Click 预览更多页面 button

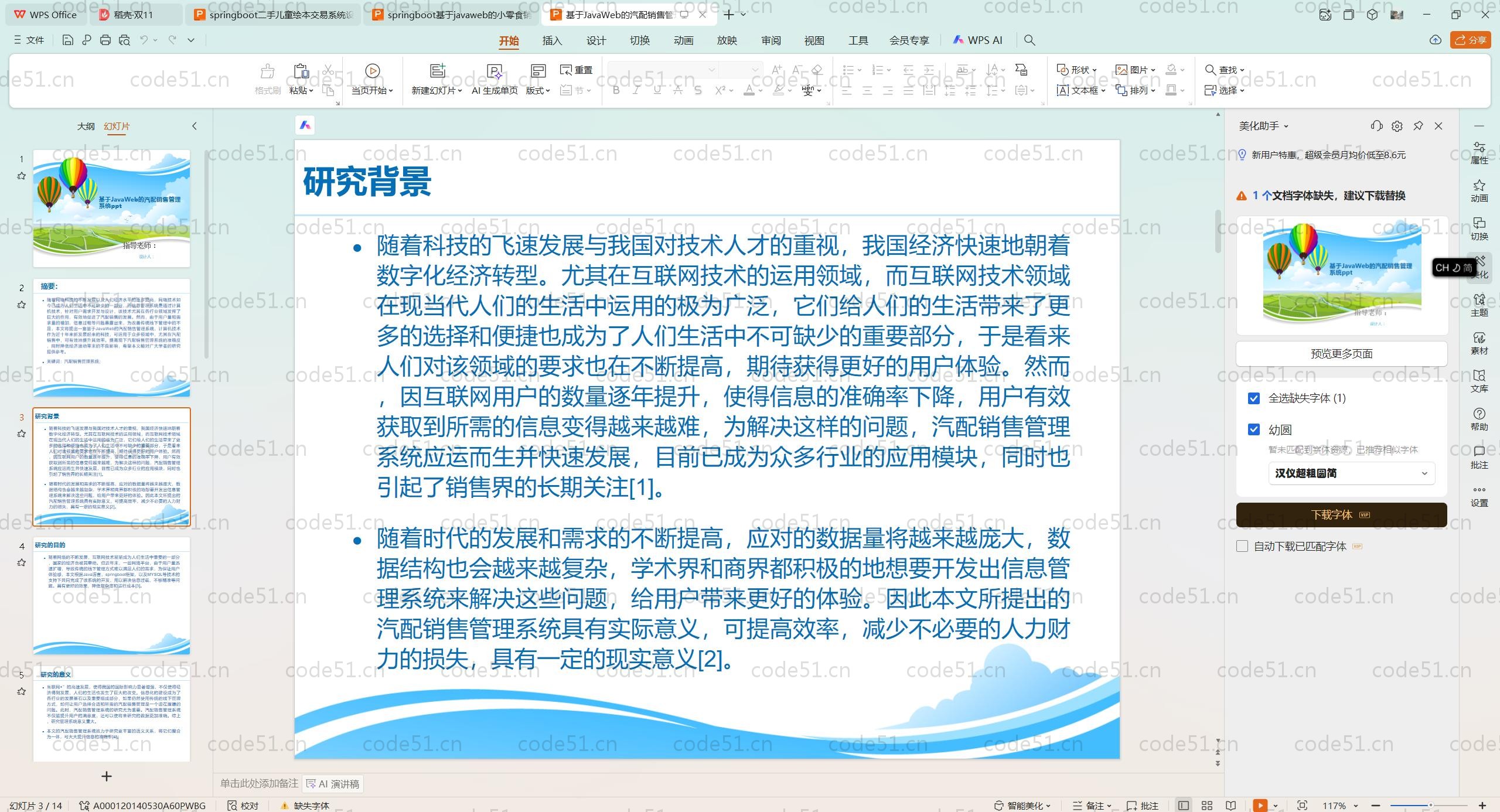(1341, 353)
